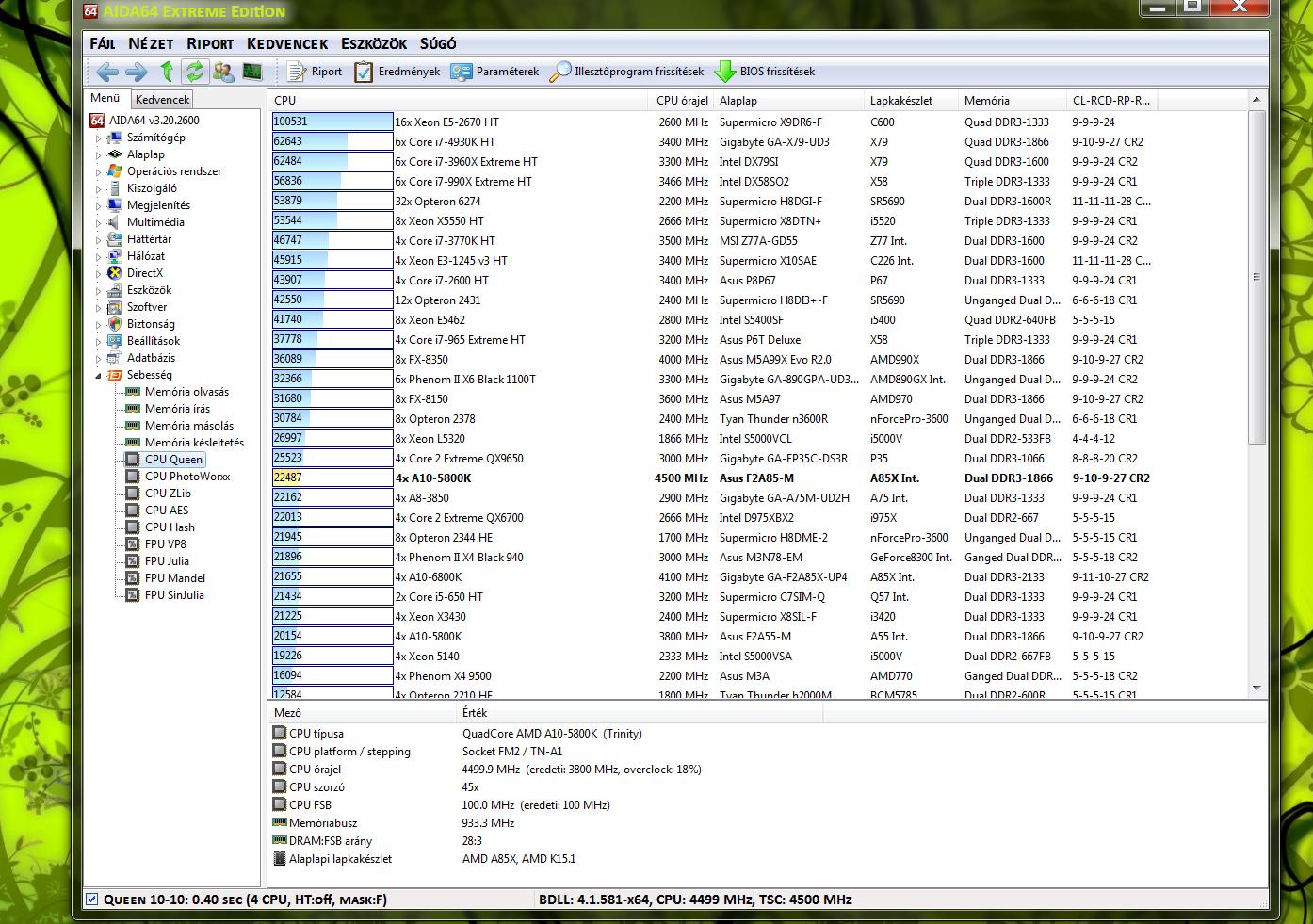Viewport: 1313px width, 924px height.
Task: Select the 16x Xeon E5-2670 HT row
Action: tap(757, 122)
